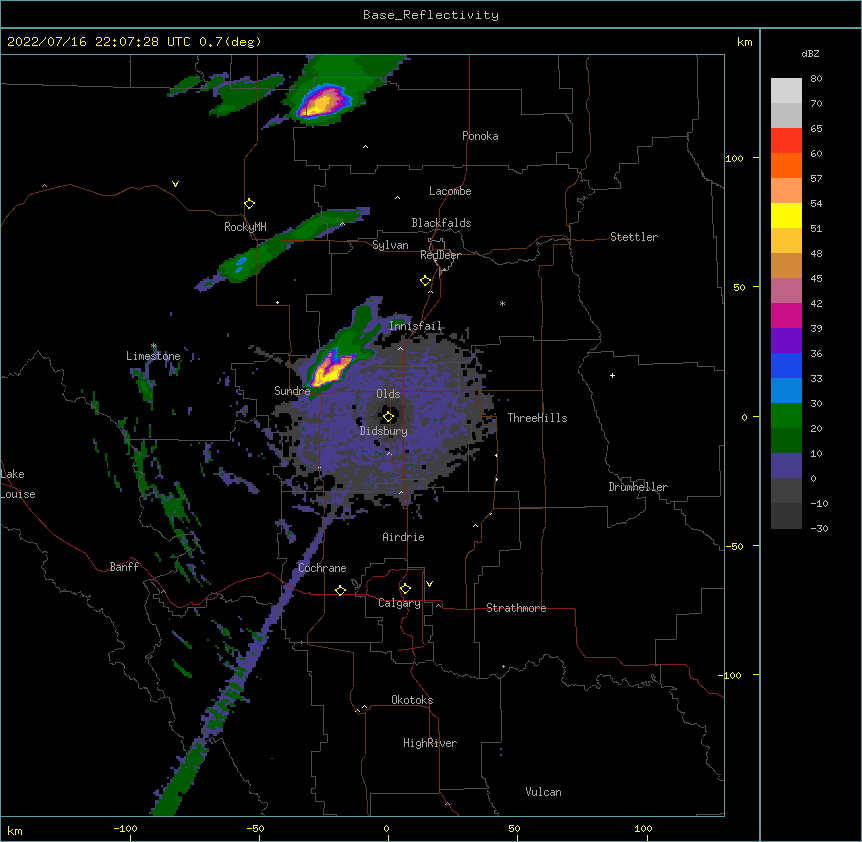
Task: Click the Banff town label
Action: pyautogui.click(x=124, y=567)
